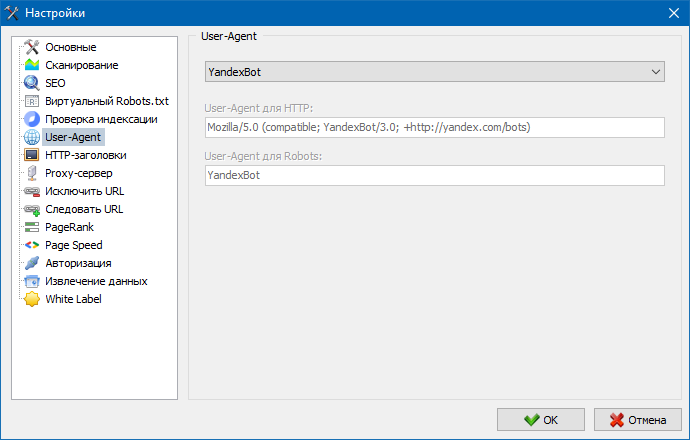Click the Проверка индексации icon
The image size is (690, 440).
pyautogui.click(x=32, y=119)
